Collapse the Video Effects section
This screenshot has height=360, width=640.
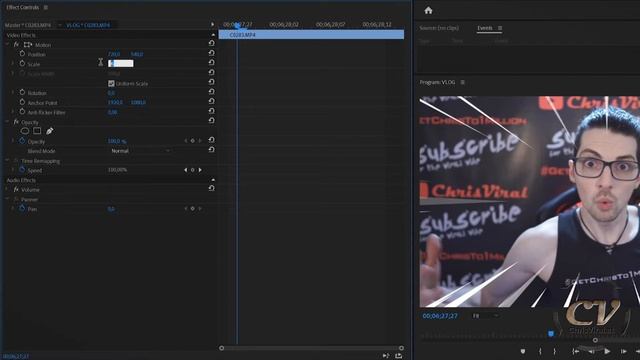[x=213, y=35]
